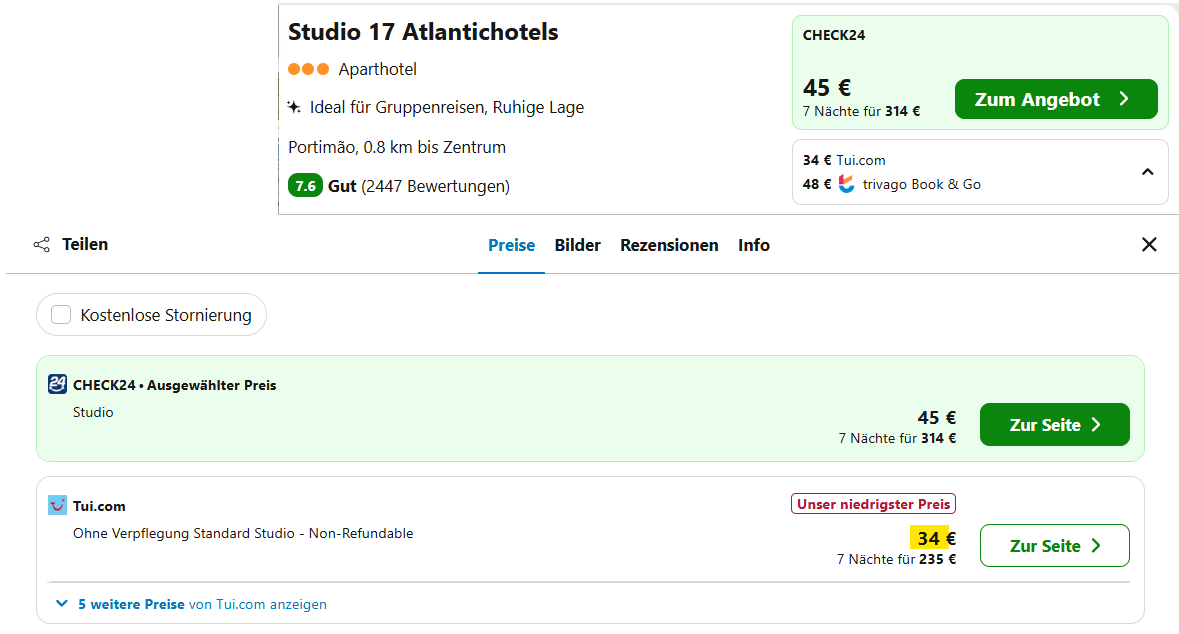Click Zur Seite for Tui.com offer
Viewport: 1179px width, 634px height.
[x=1054, y=546]
